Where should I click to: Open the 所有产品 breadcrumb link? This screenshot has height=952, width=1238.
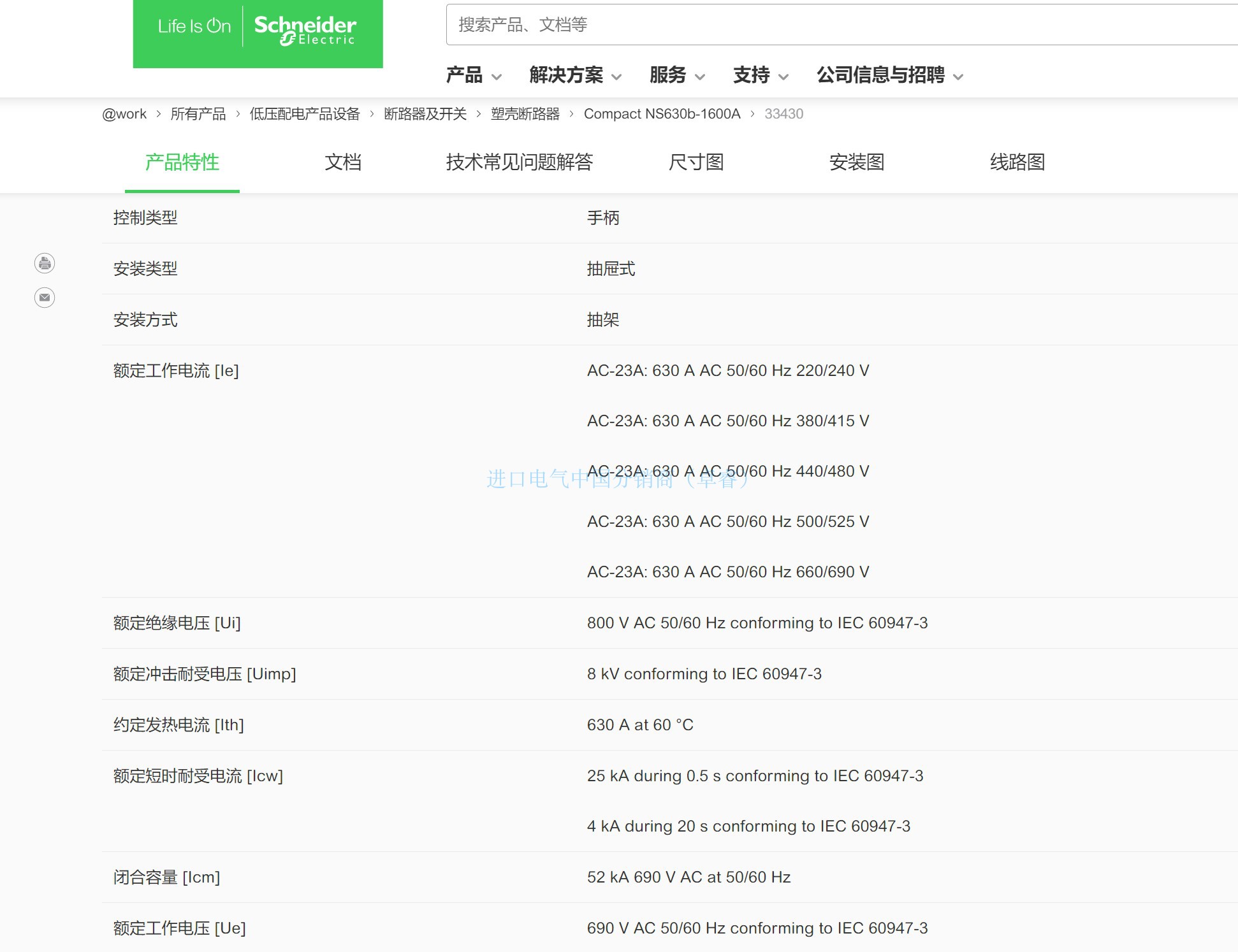click(198, 114)
